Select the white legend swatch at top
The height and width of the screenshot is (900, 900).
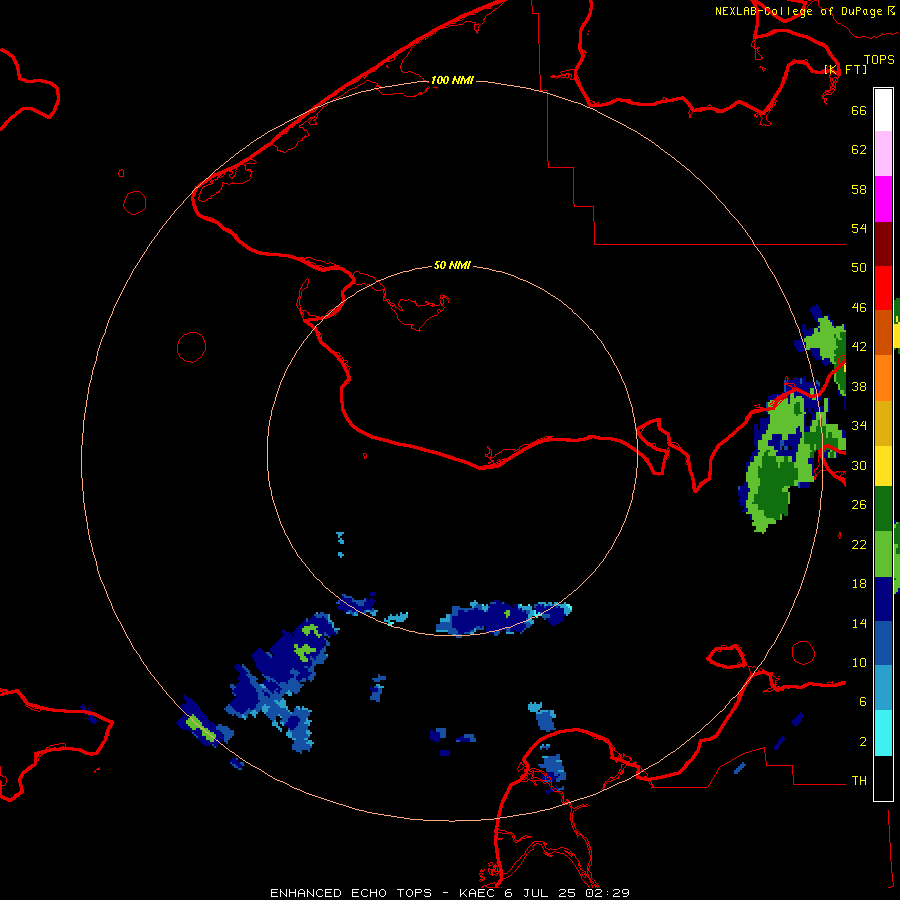(883, 110)
